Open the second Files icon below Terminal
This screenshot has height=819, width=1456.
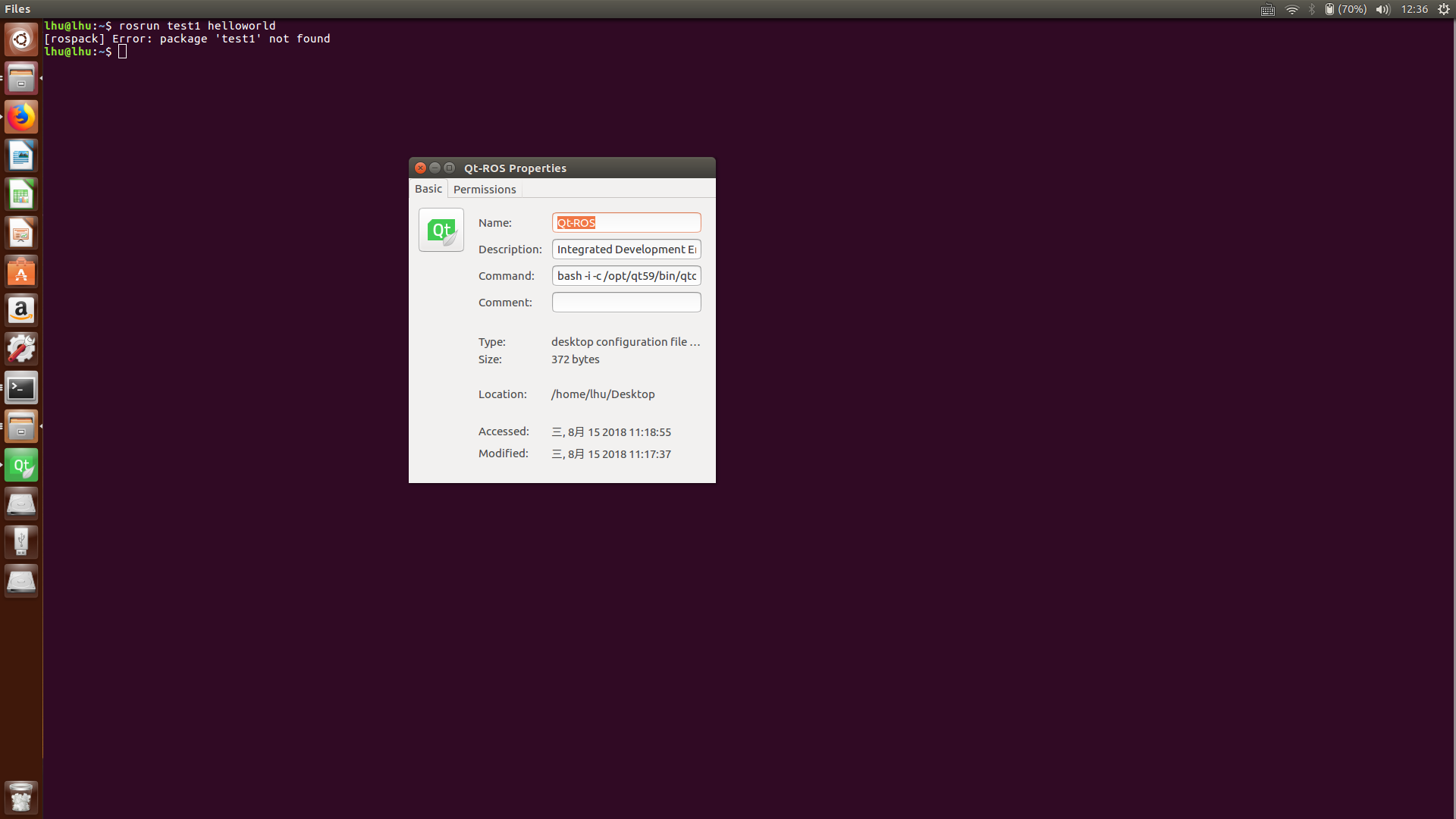point(21,426)
